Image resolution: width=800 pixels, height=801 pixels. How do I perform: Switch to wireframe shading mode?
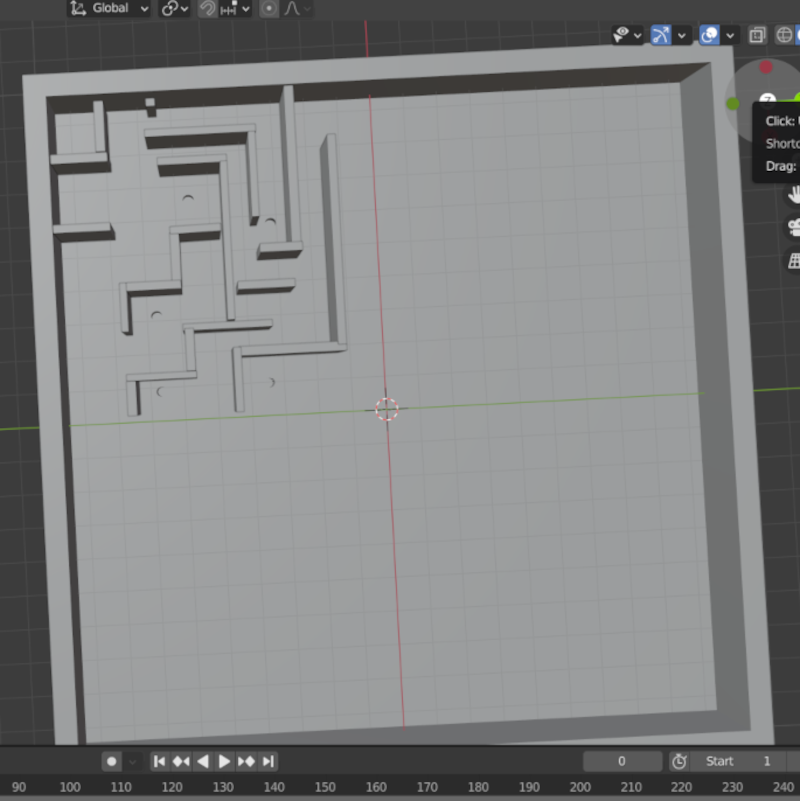tap(784, 35)
